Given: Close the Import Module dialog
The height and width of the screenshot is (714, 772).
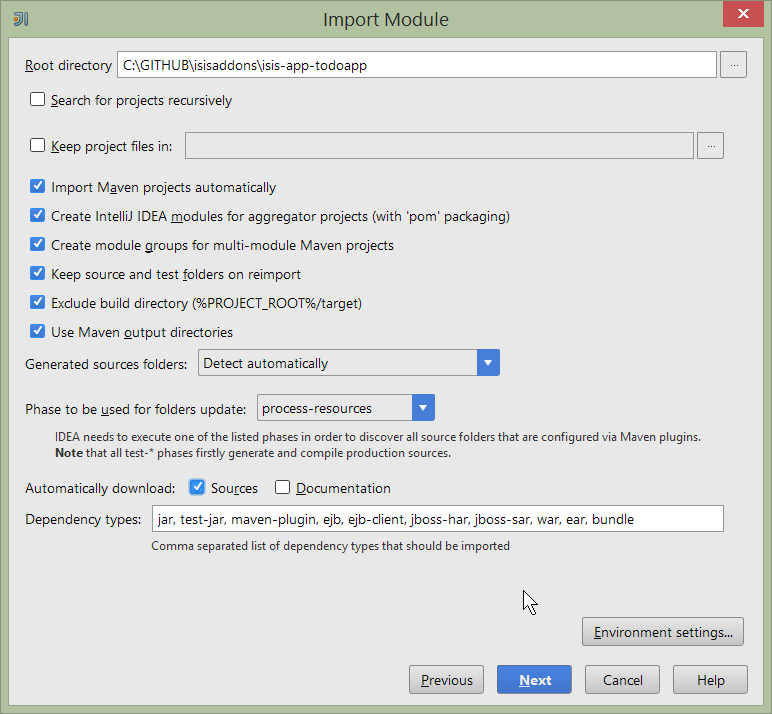Looking at the screenshot, I should pyautogui.click(x=742, y=15).
